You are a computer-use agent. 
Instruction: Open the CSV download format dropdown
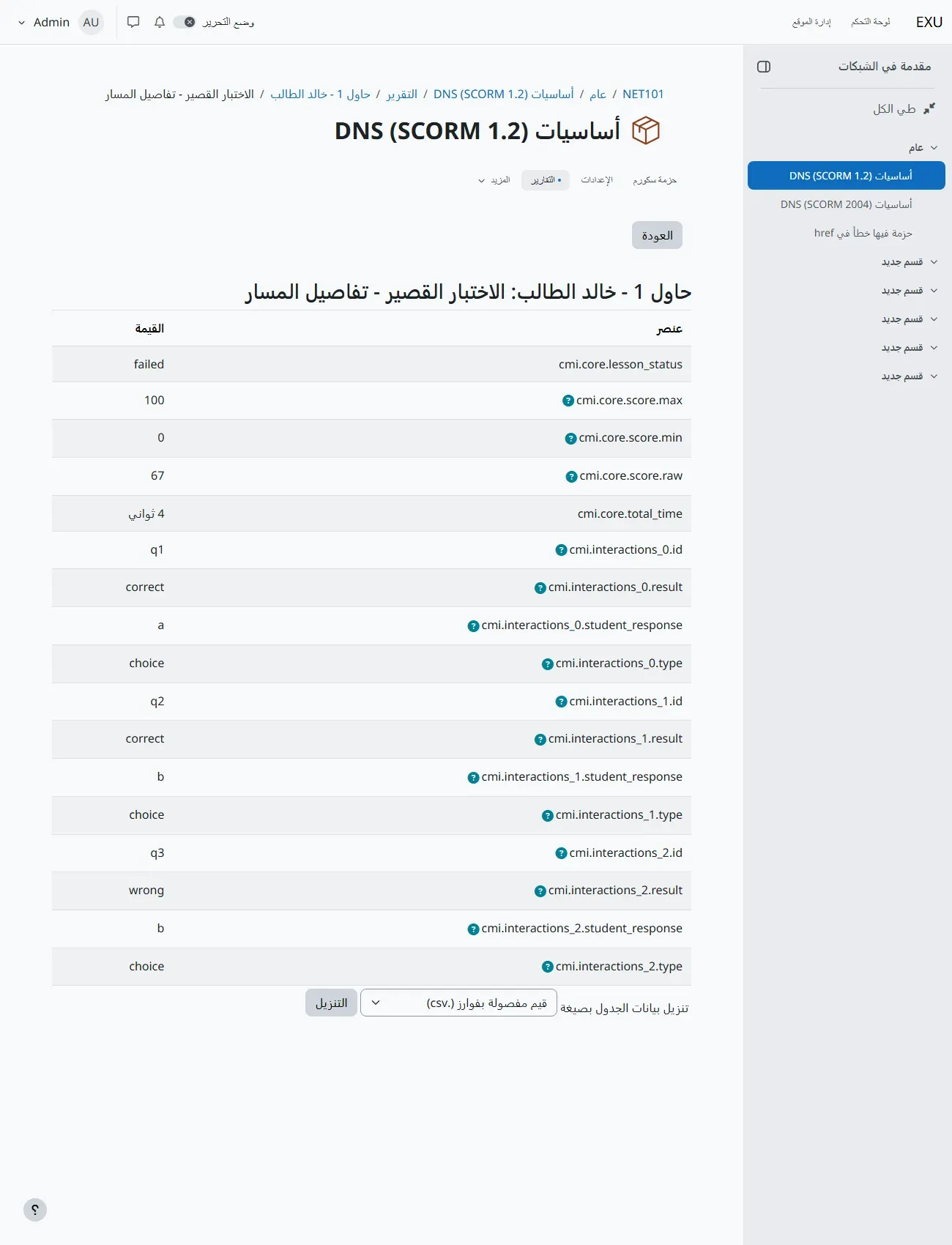458,1003
